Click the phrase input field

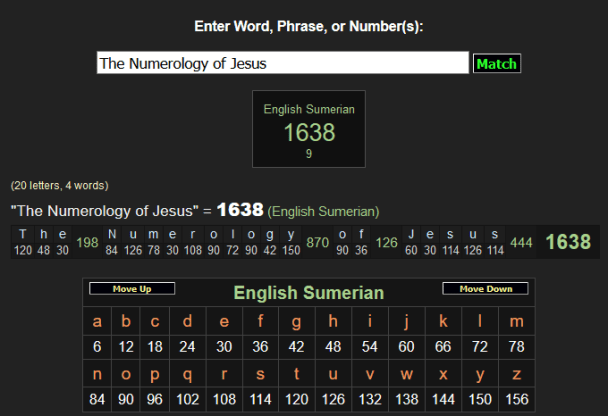(283, 63)
